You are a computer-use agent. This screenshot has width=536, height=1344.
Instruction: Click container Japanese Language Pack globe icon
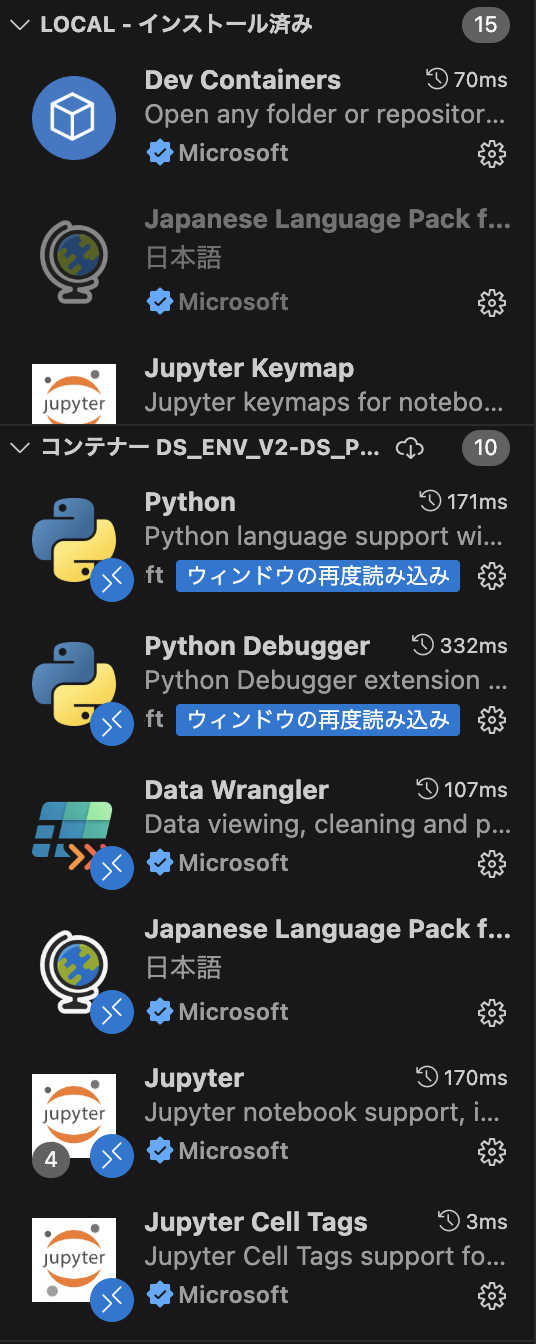74,970
